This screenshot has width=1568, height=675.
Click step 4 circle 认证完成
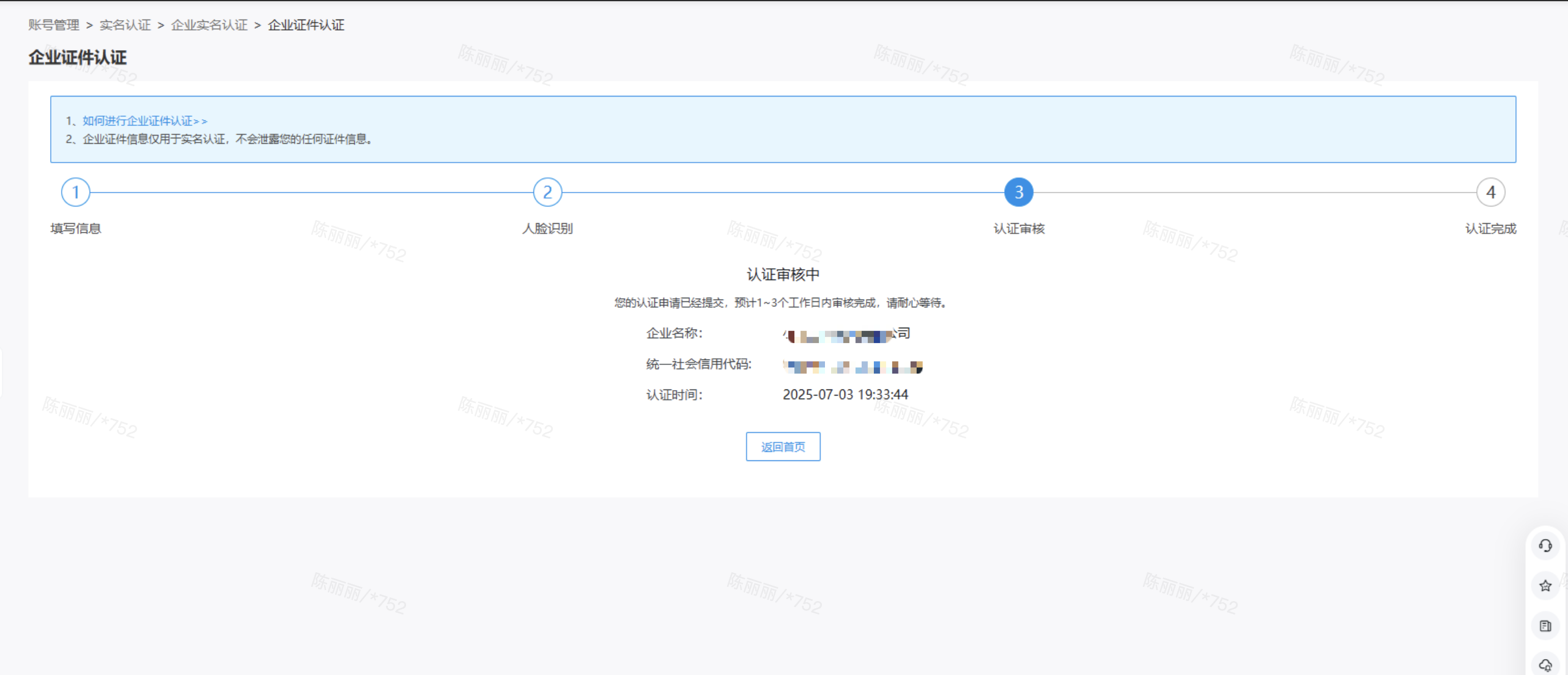click(x=1490, y=193)
